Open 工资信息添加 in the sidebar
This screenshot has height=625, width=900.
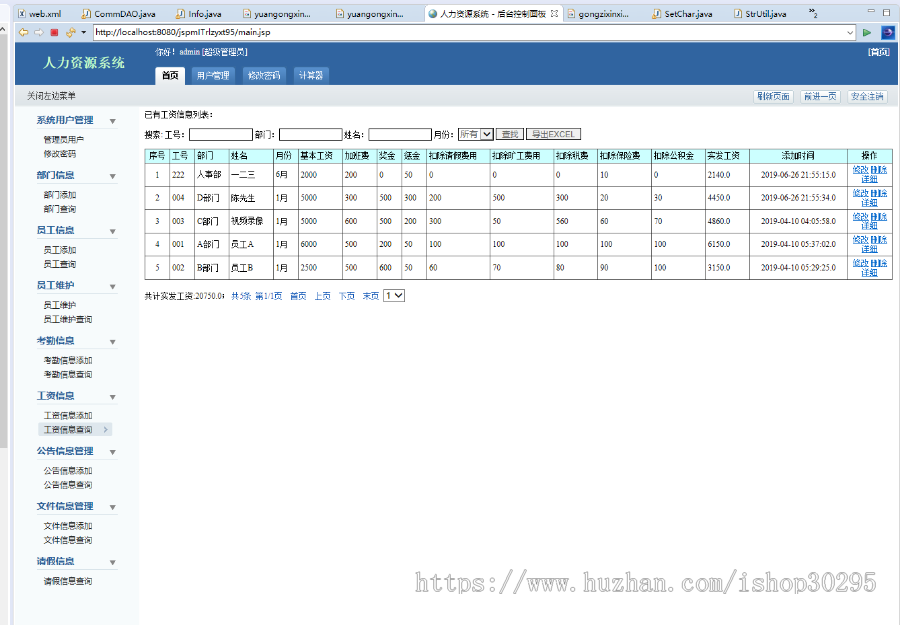pos(68,415)
